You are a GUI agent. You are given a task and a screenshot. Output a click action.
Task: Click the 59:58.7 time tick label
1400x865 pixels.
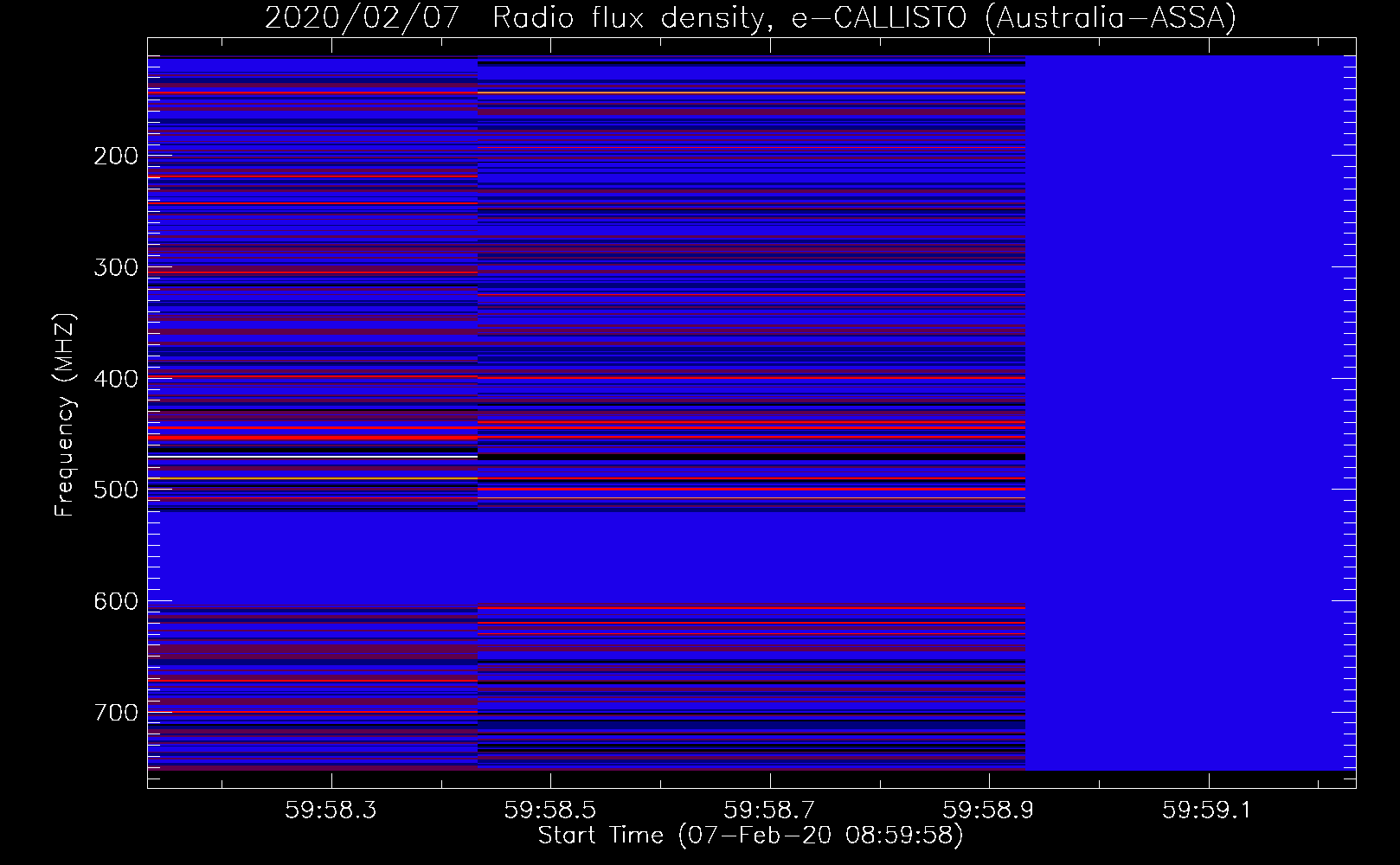(769, 811)
